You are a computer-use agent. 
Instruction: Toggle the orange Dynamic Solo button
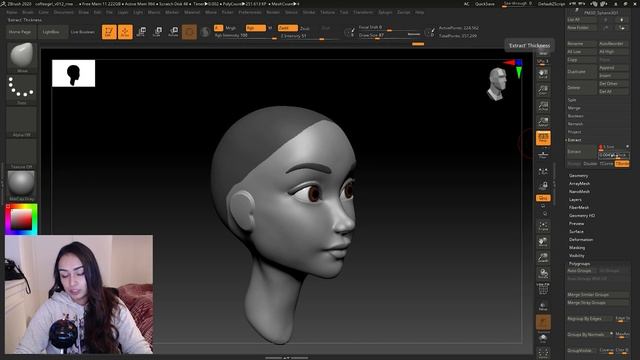coord(543,322)
